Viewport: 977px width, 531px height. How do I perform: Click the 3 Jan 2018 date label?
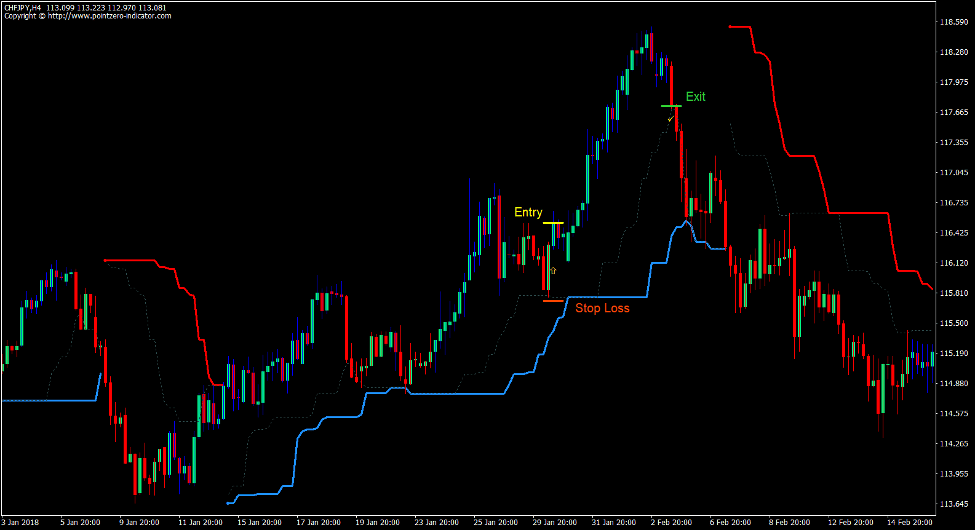click(x=20, y=522)
